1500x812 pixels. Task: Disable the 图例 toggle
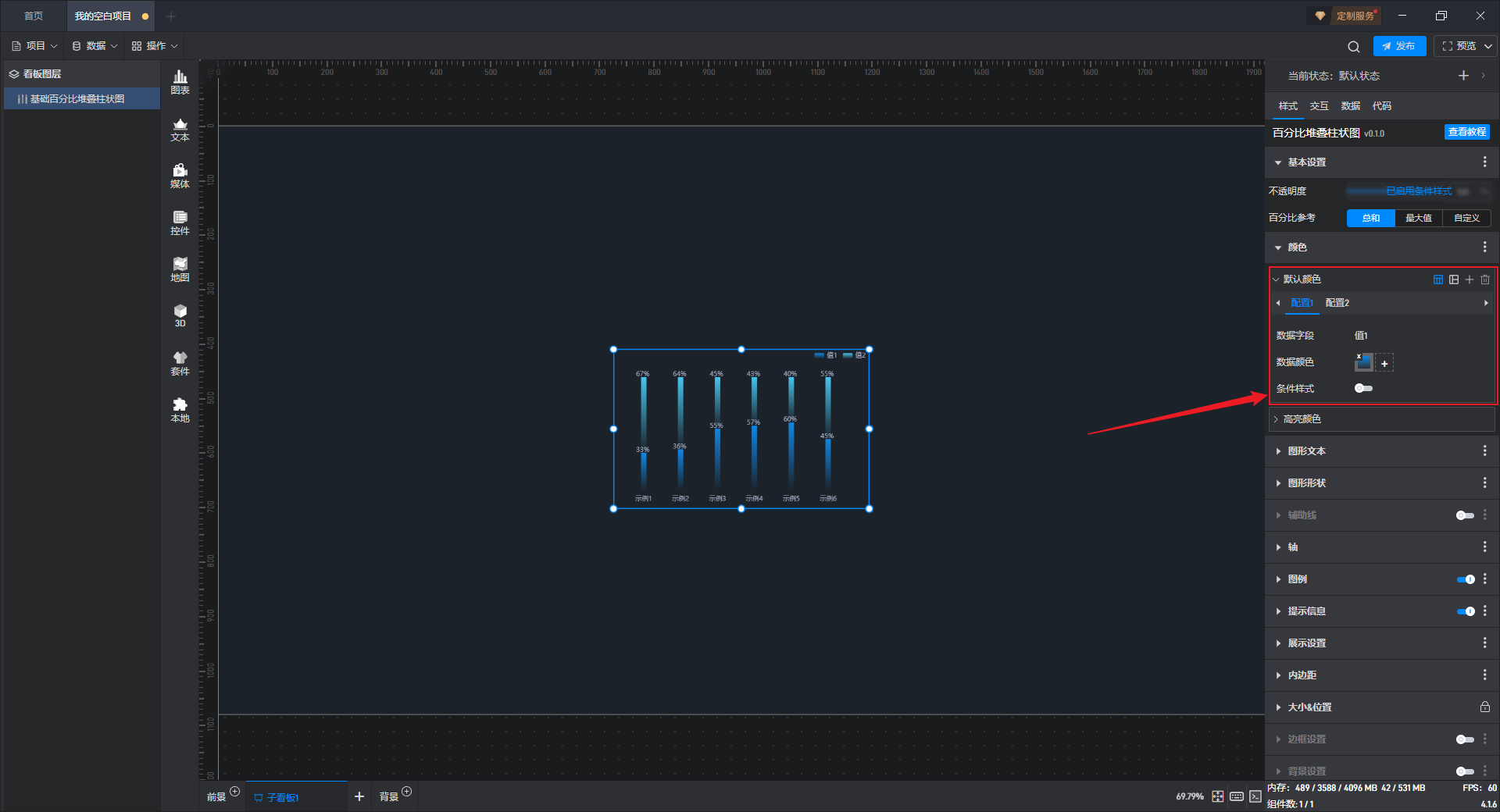coord(1466,579)
